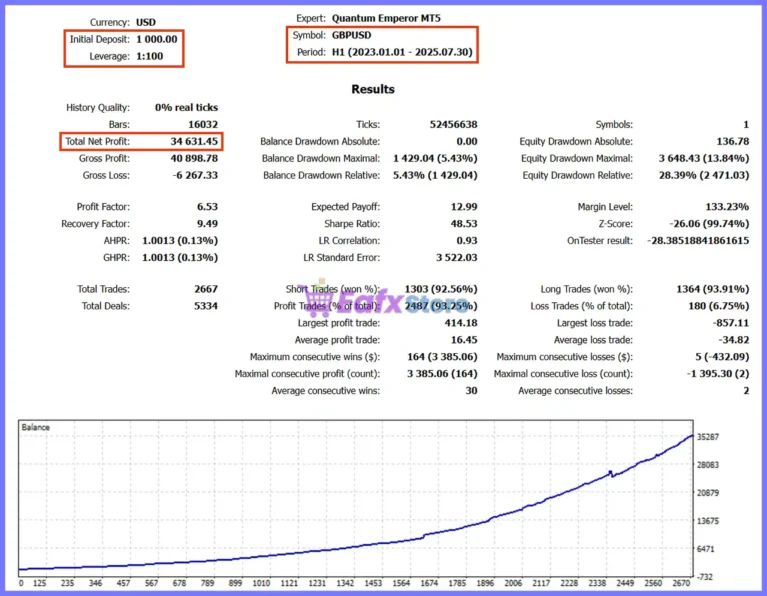
Task: Click the Balance label on the chart
Action: (x=35, y=427)
